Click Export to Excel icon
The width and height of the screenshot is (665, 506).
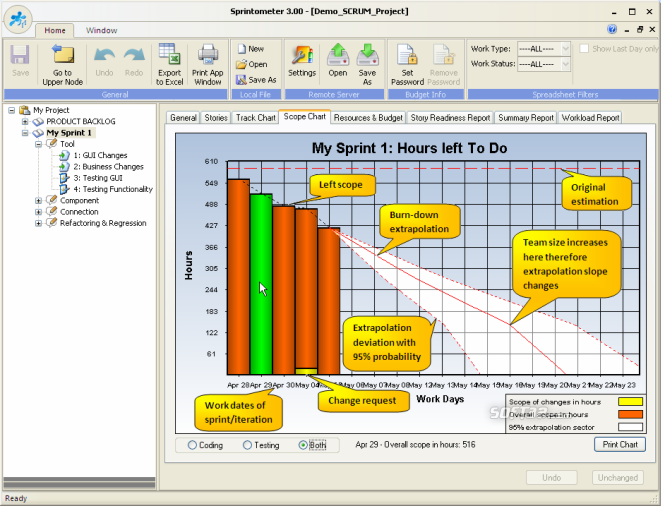pyautogui.click(x=169, y=55)
